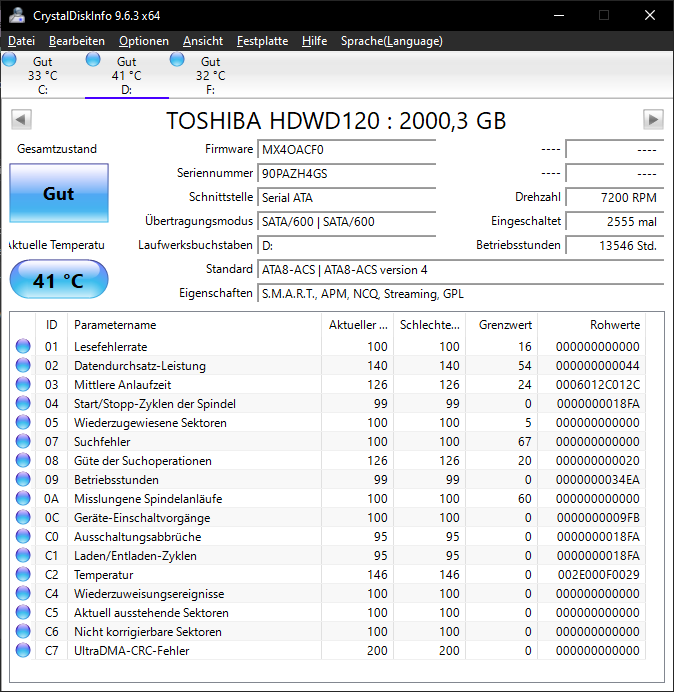The image size is (674, 692).
Task: Click status icon for Datendurchsatz-Leistung row
Action: pyautogui.click(x=23, y=365)
